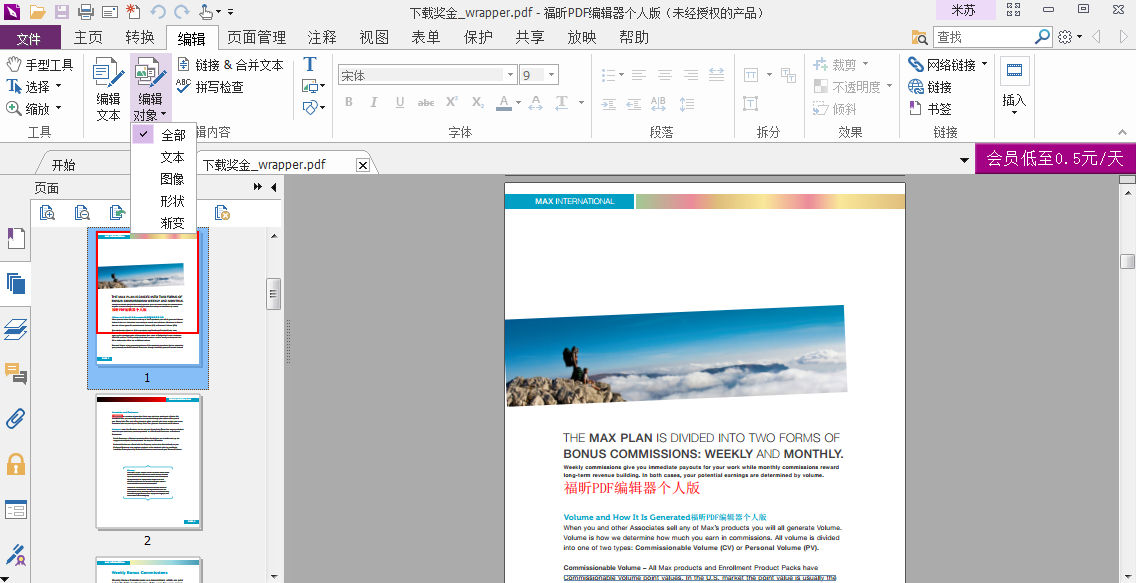Click the full-screen toggle icon in the title bar
Screen dimensions: 1136x583
[x=1013, y=10]
